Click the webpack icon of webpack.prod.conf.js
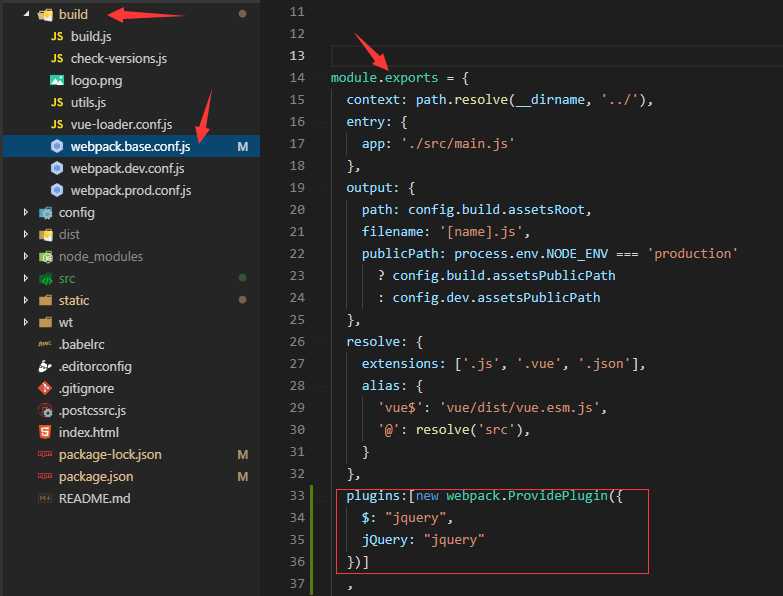Viewport: 783px width, 596px height. click(x=57, y=190)
